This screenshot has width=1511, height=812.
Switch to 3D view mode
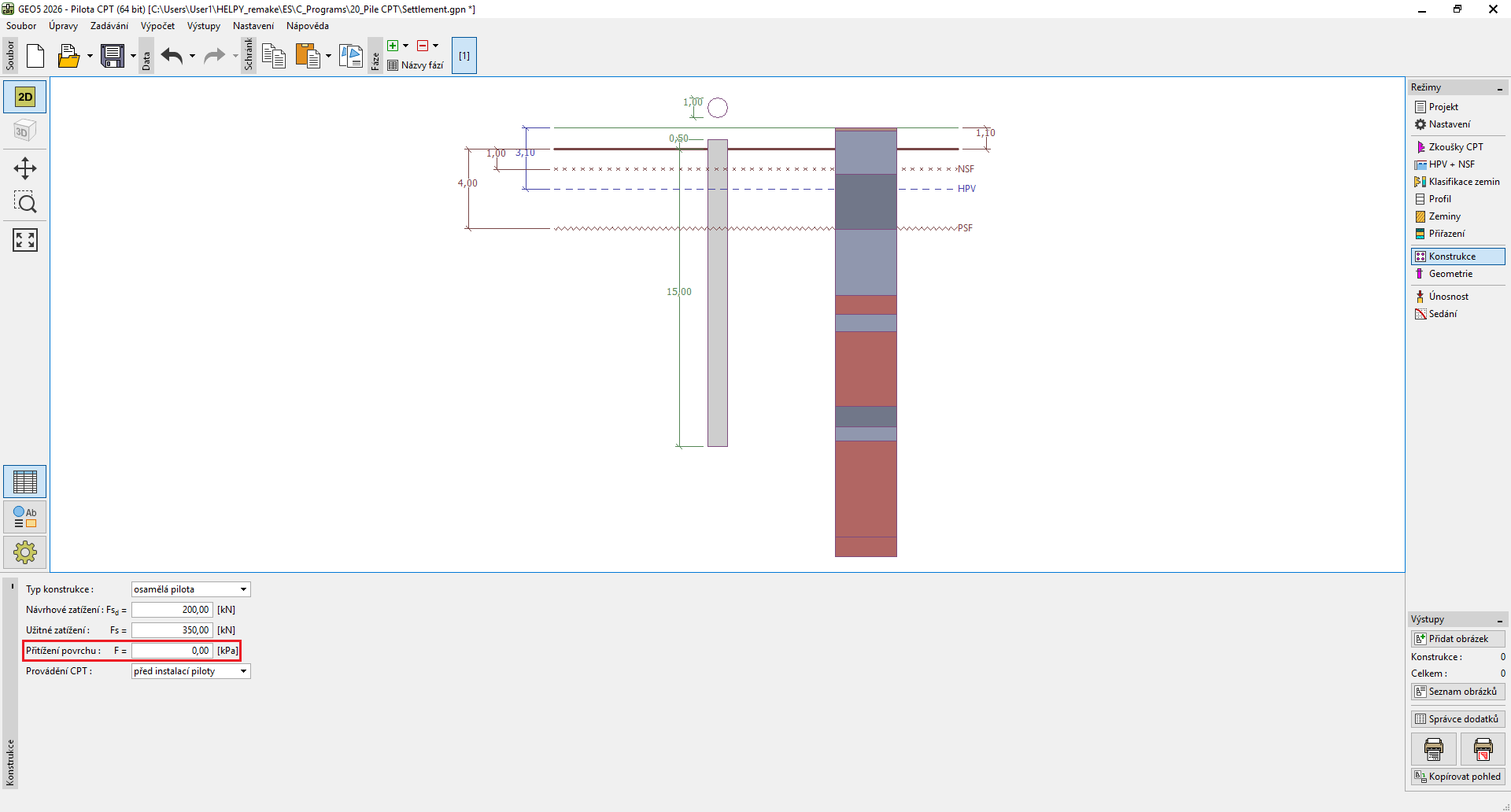[25, 131]
